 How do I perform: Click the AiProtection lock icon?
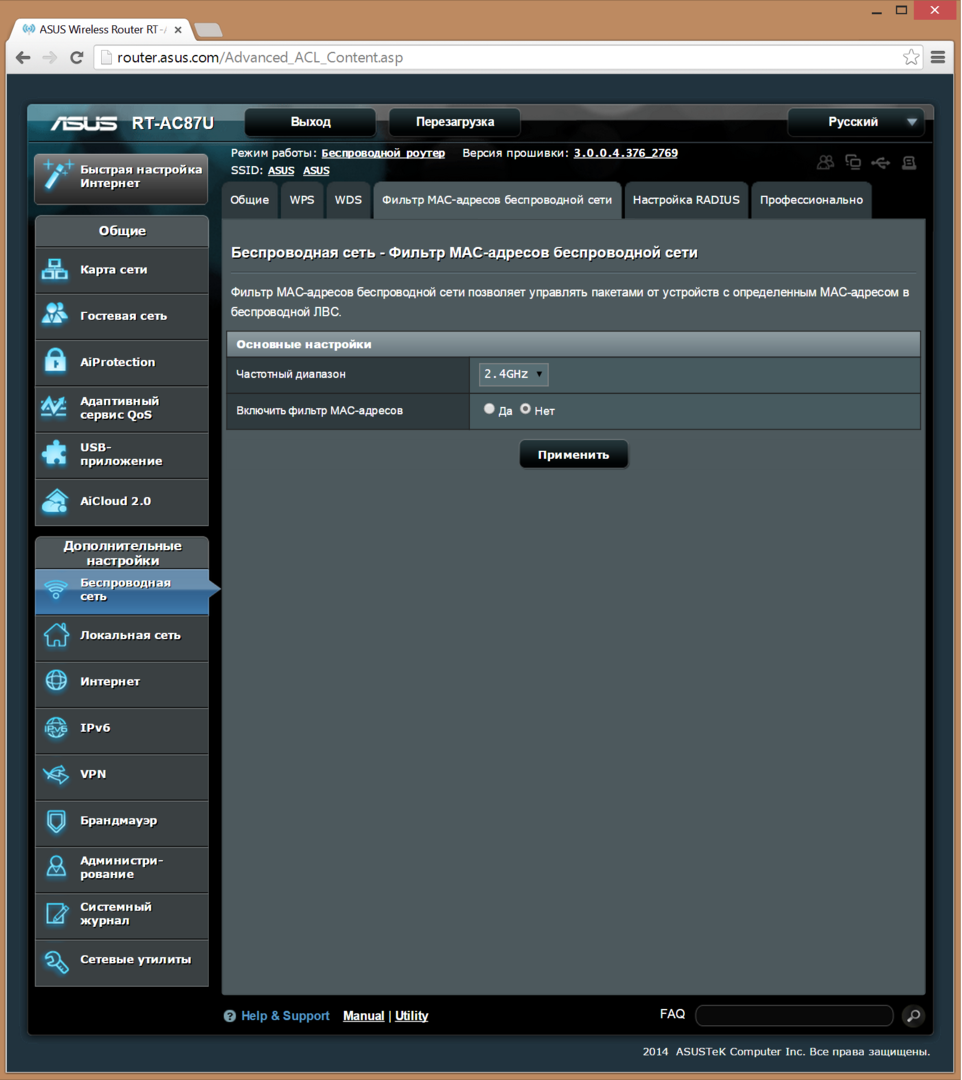pyautogui.click(x=54, y=362)
